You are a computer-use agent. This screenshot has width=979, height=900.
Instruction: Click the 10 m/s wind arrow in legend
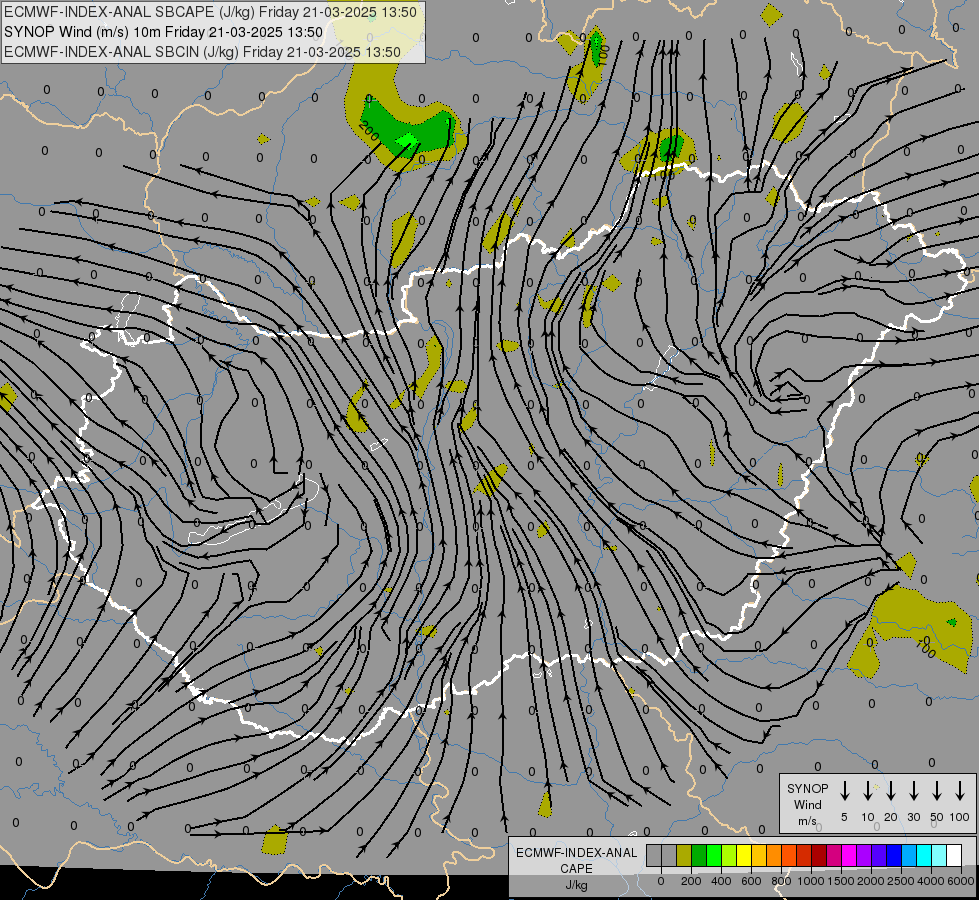(x=867, y=791)
